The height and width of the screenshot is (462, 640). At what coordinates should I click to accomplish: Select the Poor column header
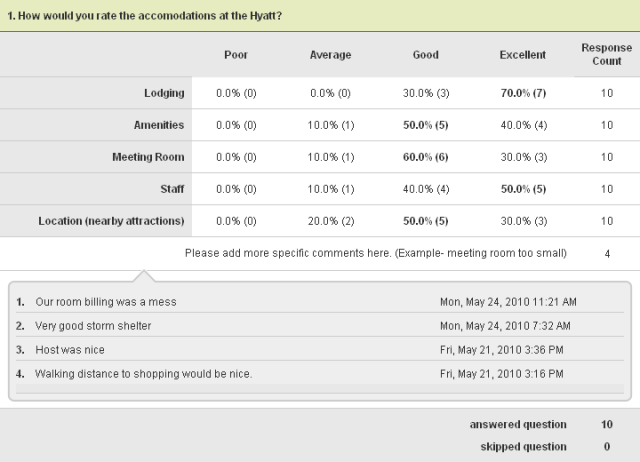tap(236, 55)
